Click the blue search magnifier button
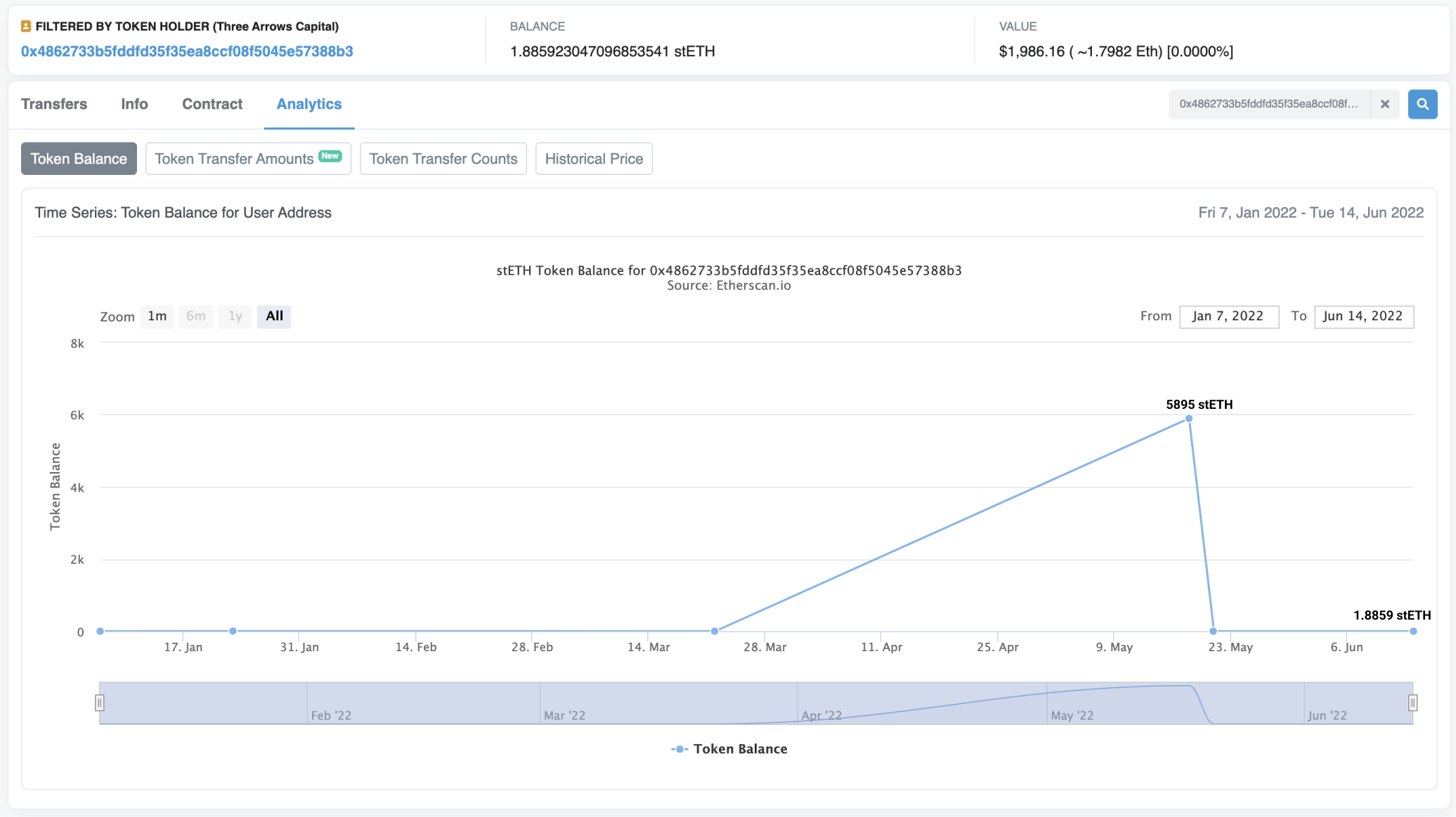The image size is (1456, 817). click(1422, 104)
